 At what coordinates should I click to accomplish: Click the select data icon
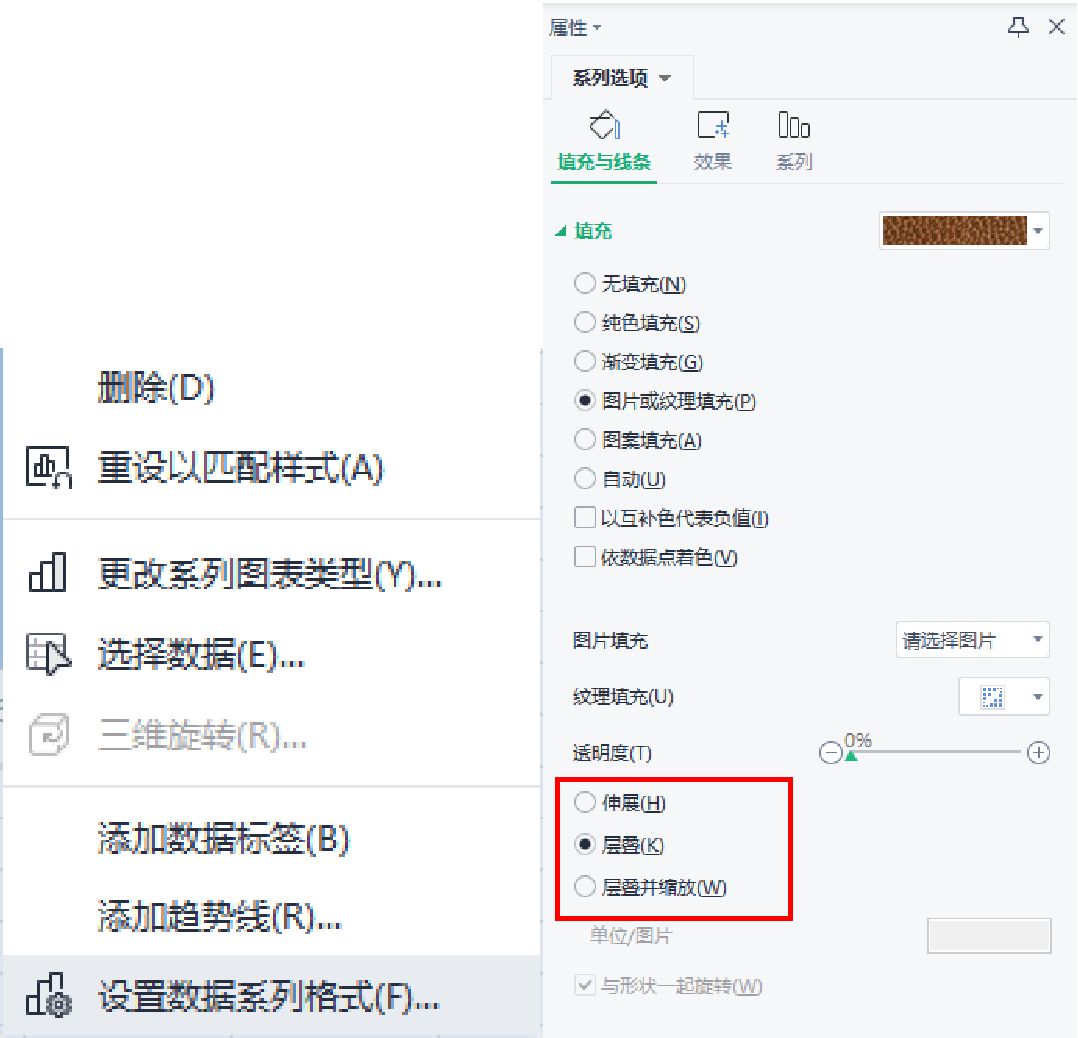coord(48,654)
